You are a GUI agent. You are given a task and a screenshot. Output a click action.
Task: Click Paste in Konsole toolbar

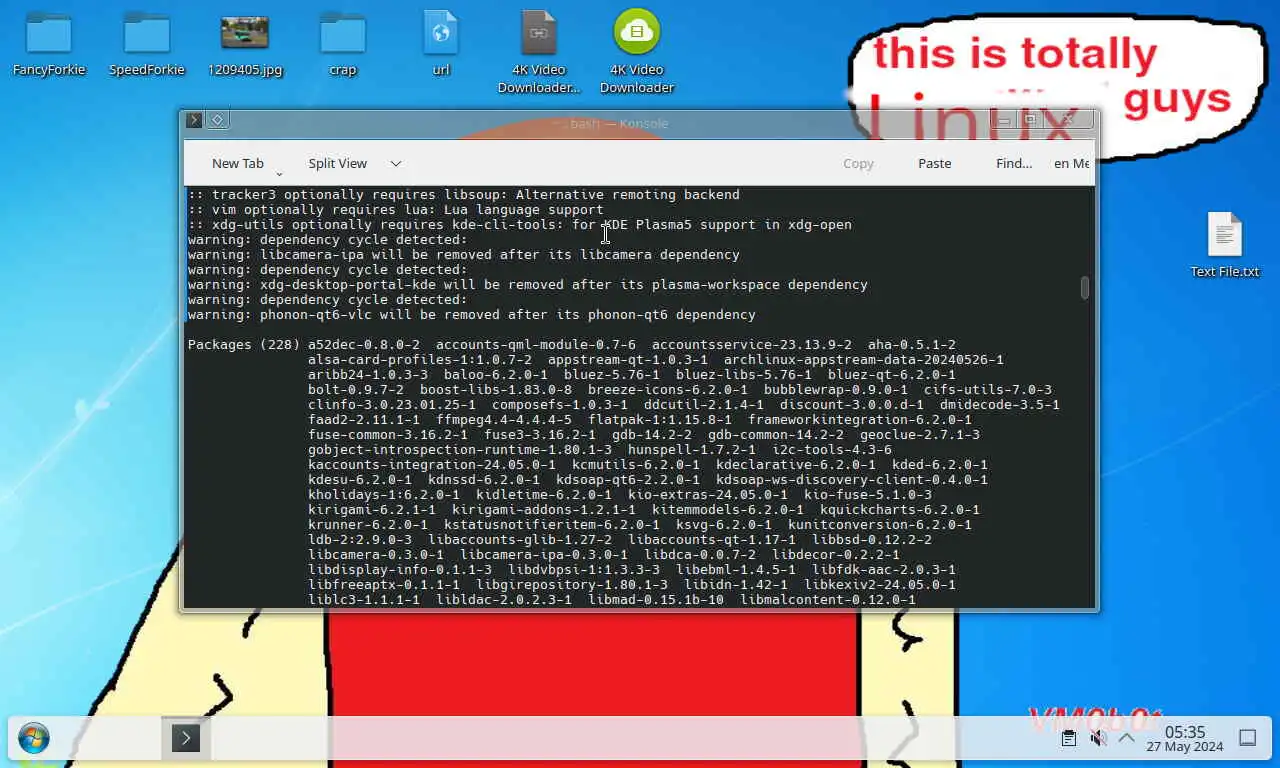point(935,163)
